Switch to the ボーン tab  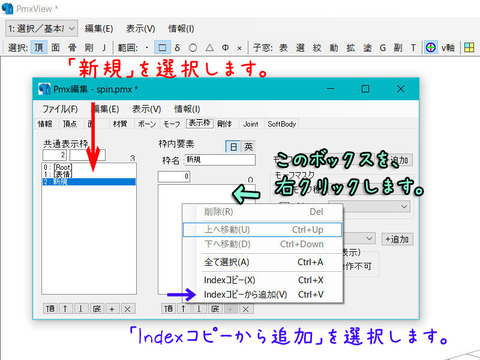point(147,124)
